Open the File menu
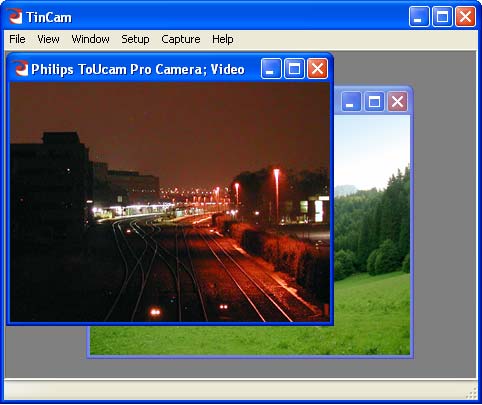 [17, 39]
